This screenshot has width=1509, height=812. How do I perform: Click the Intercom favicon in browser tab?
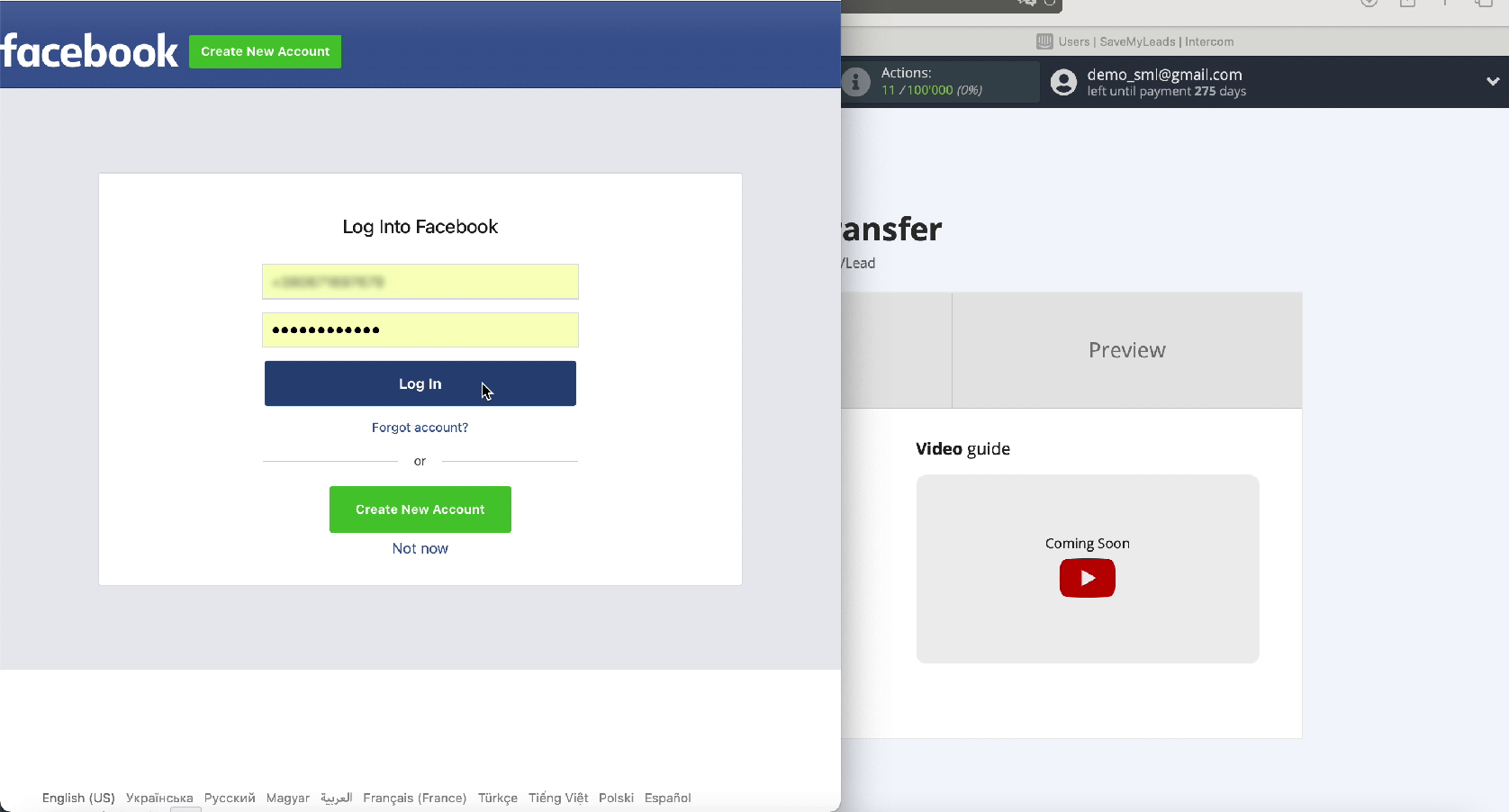(1044, 41)
